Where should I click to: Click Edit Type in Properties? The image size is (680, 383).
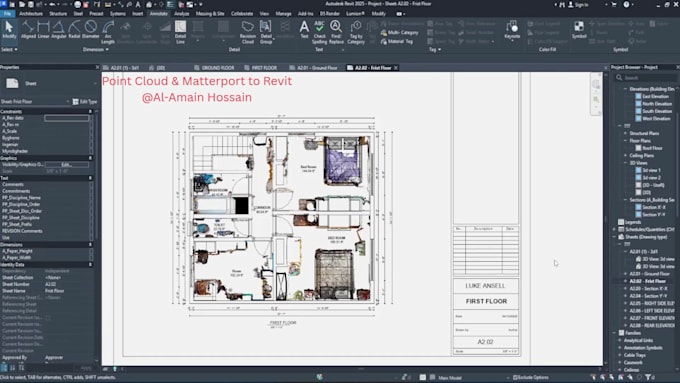click(x=85, y=101)
